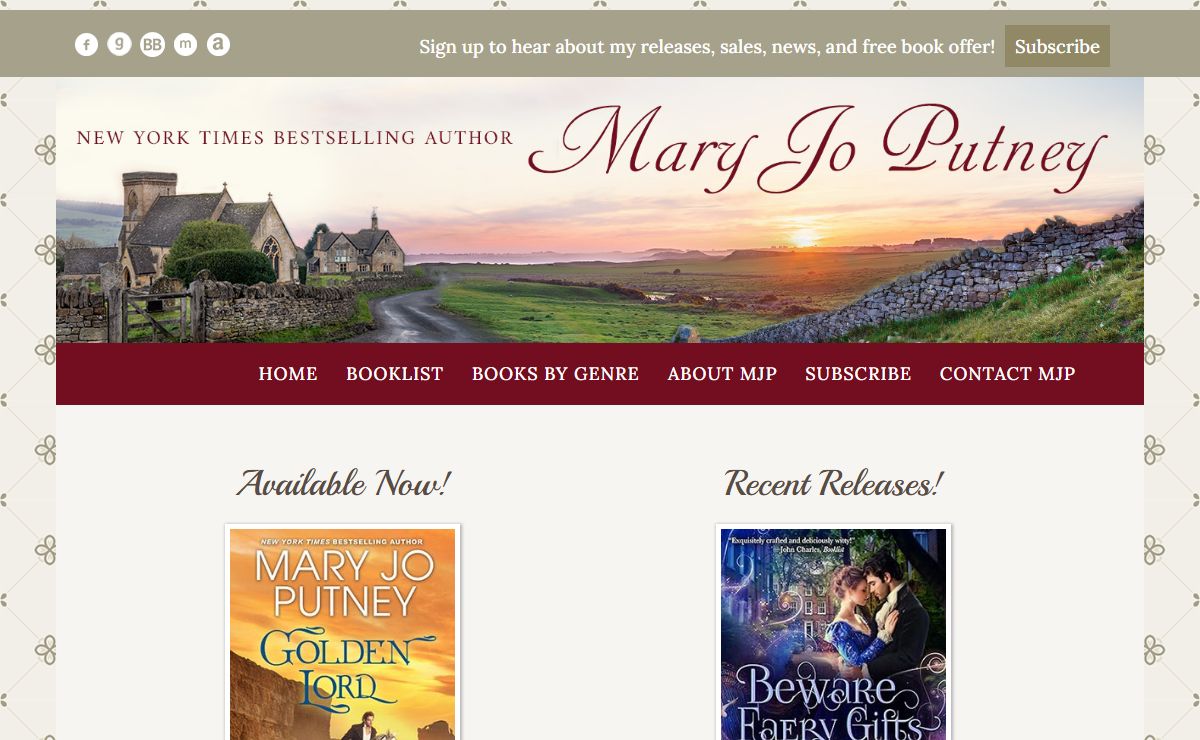Choose Subscribe in the red navigation bar
This screenshot has height=740, width=1200.
point(858,374)
